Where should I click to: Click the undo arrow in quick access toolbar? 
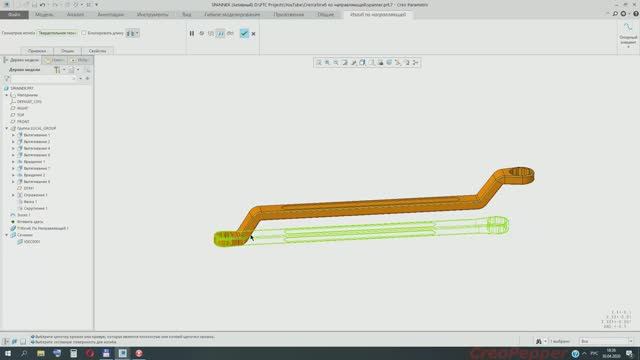42,4
